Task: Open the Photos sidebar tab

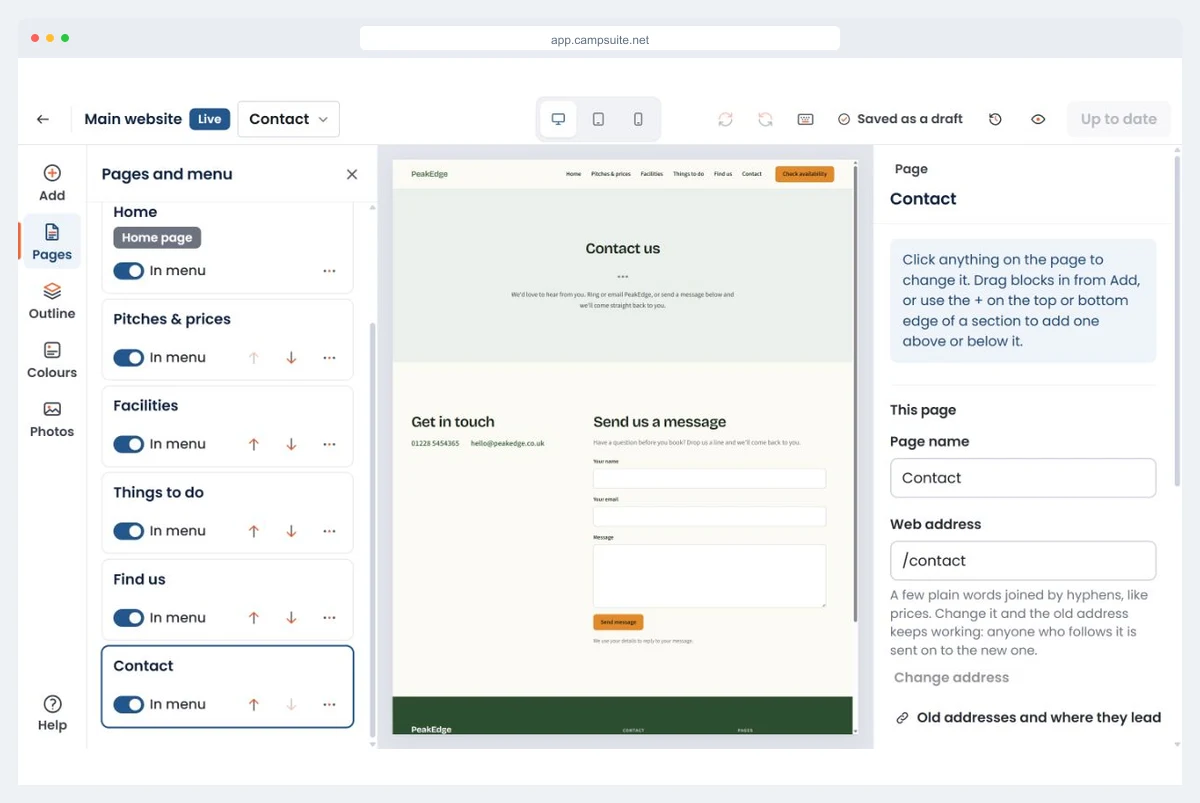Action: [x=52, y=419]
